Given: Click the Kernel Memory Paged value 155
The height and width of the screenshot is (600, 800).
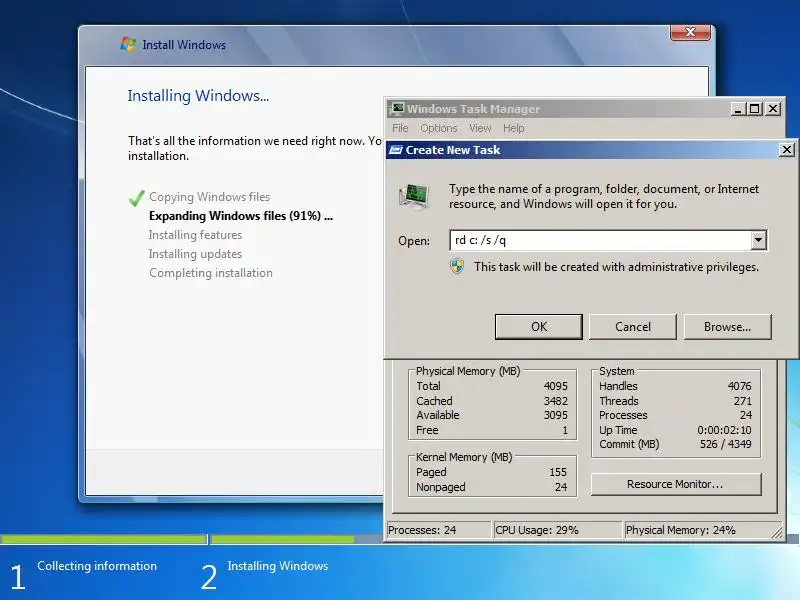Looking at the screenshot, I should (x=558, y=472).
